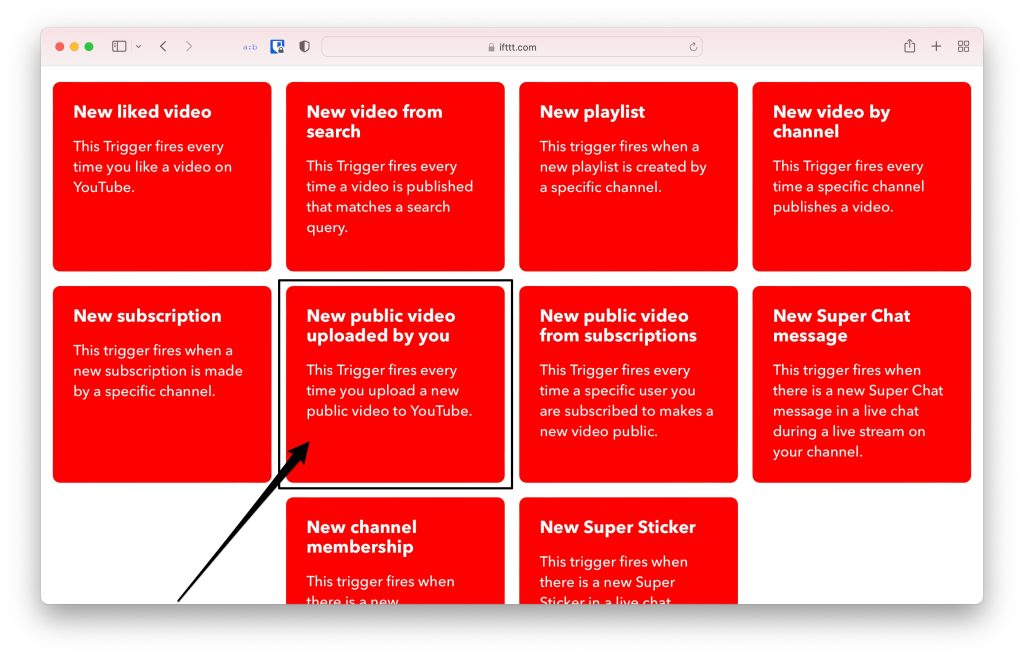Show the tab overview grid icon
The height and width of the screenshot is (658, 1024).
[x=963, y=46]
